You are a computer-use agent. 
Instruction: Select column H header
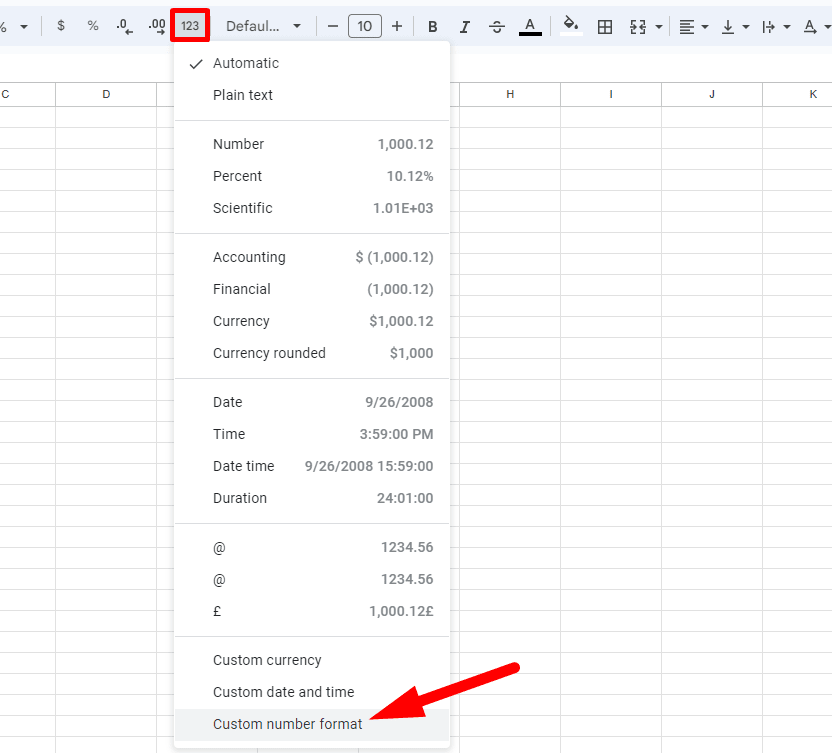(x=510, y=94)
